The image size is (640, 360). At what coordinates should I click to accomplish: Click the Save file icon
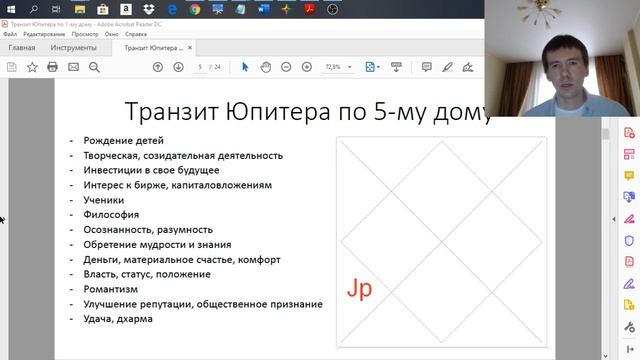coord(11,67)
